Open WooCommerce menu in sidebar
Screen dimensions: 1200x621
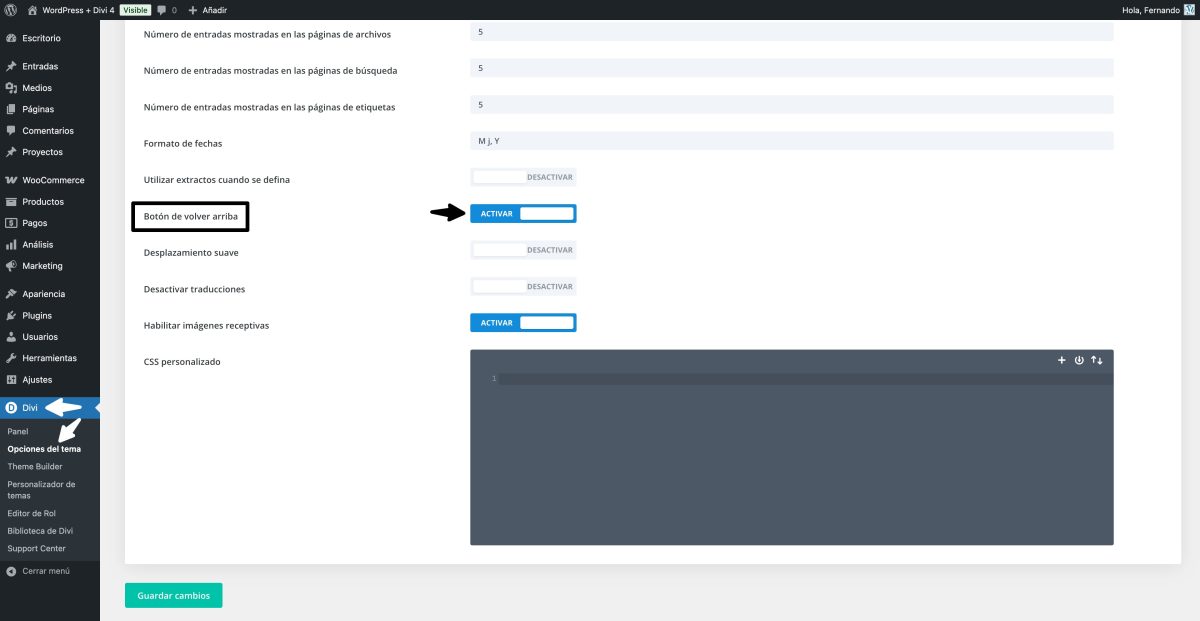point(53,180)
